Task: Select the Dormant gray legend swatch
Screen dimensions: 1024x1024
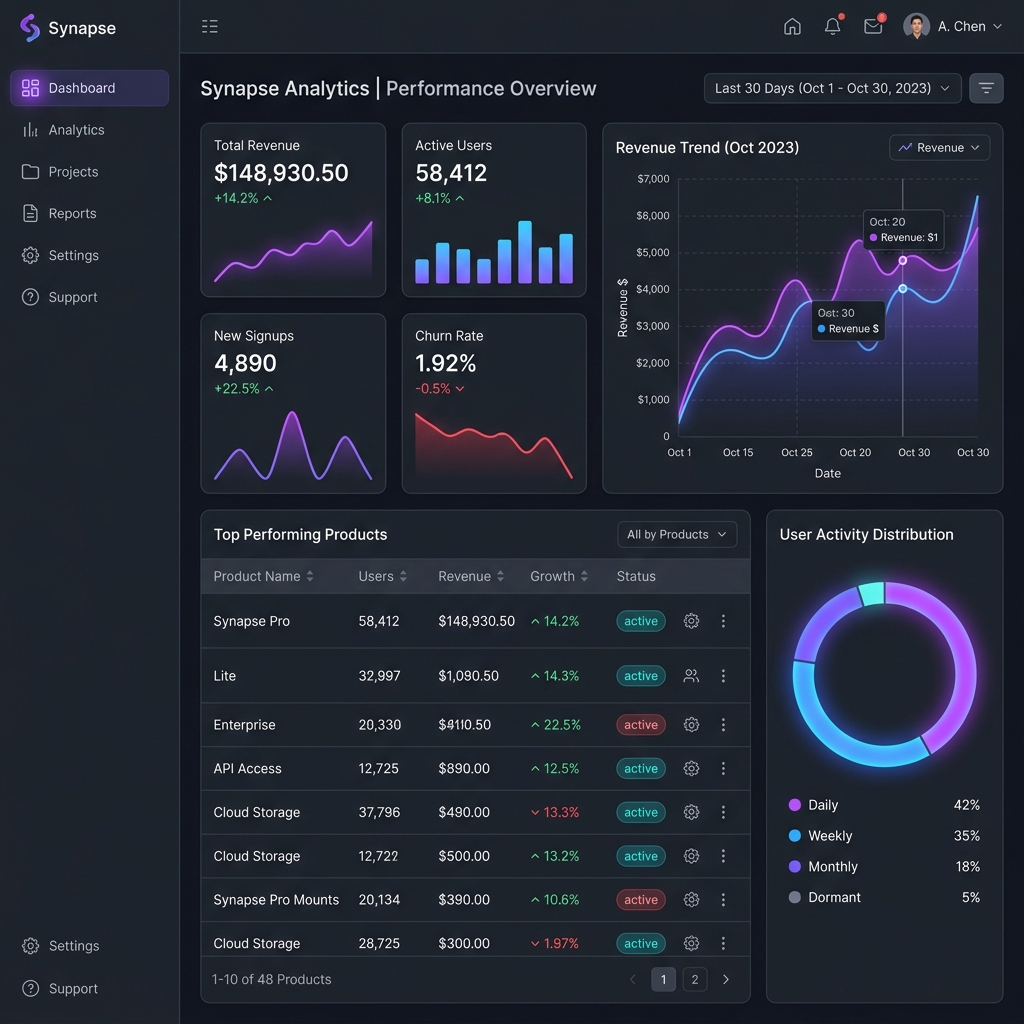Action: [x=795, y=897]
